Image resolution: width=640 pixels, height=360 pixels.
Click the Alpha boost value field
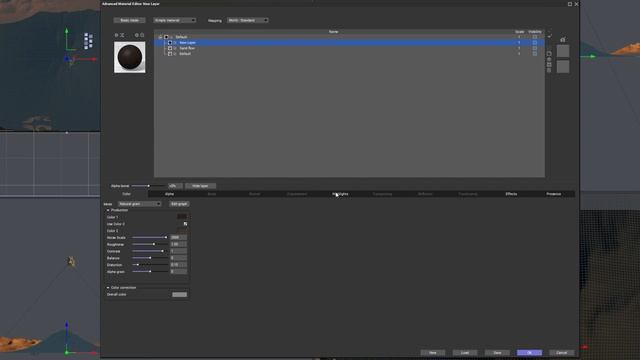coord(175,186)
